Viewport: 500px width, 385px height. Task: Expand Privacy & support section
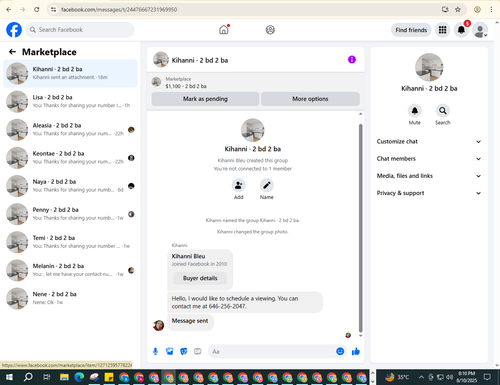[429, 193]
